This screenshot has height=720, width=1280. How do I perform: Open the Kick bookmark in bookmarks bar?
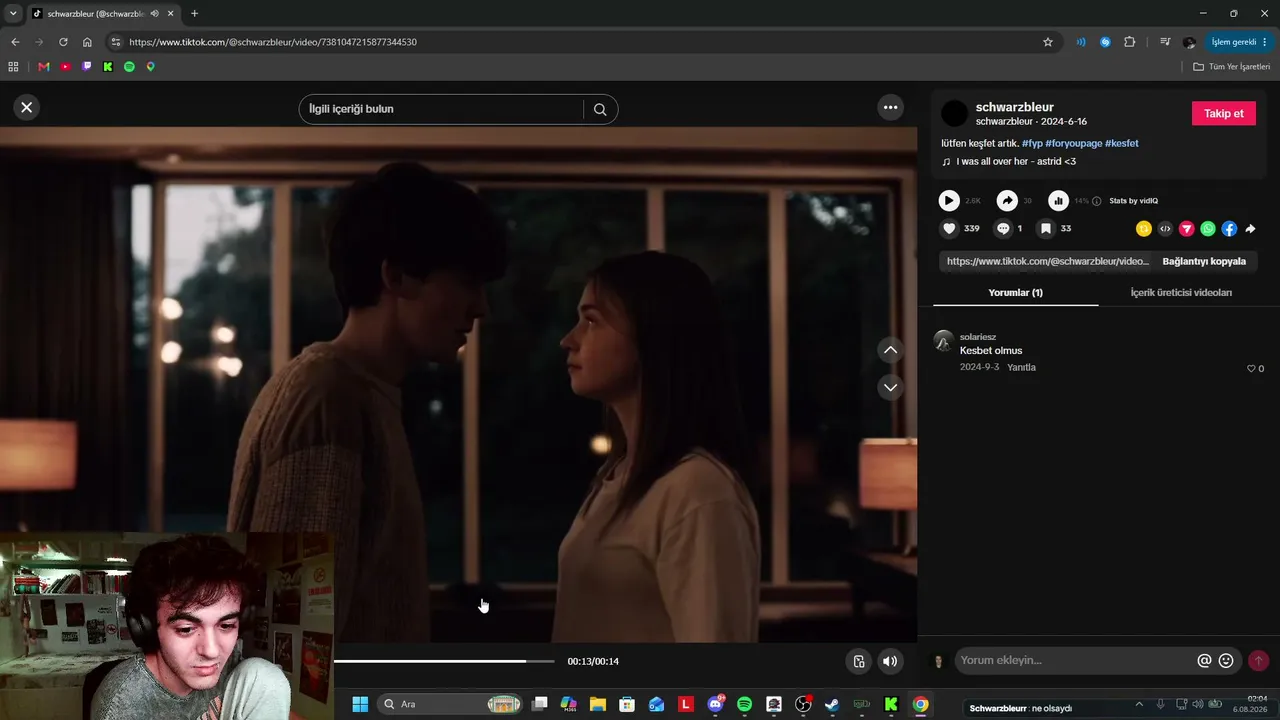[108, 67]
